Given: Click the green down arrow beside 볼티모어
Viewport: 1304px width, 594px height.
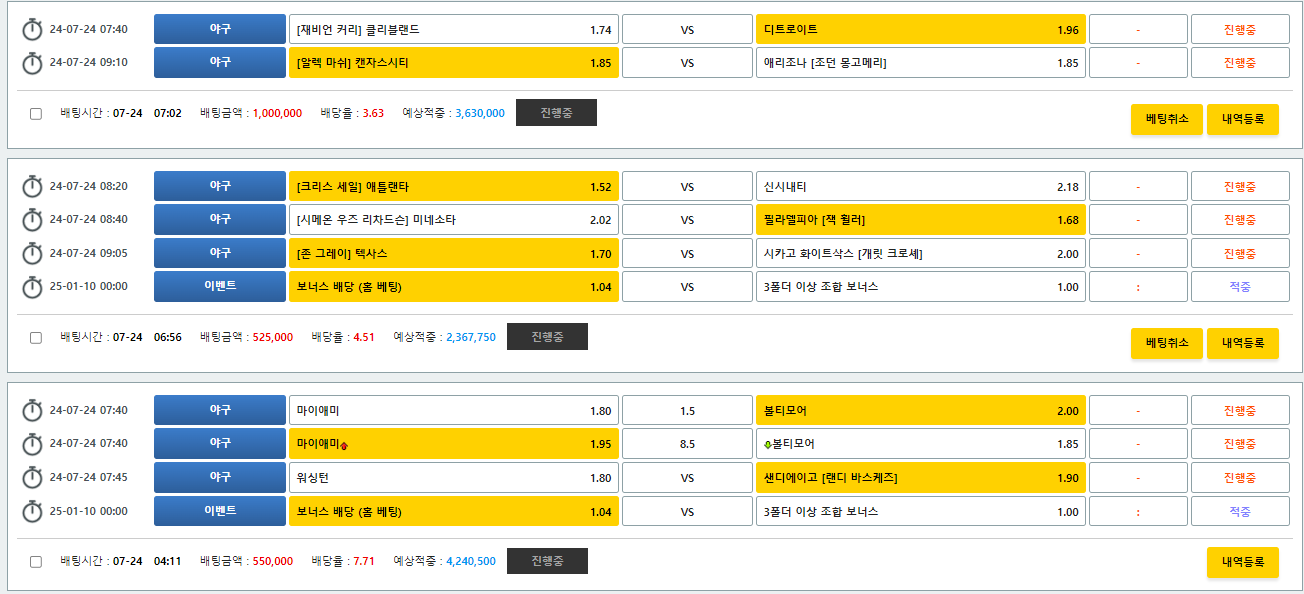Looking at the screenshot, I should click(x=767, y=444).
